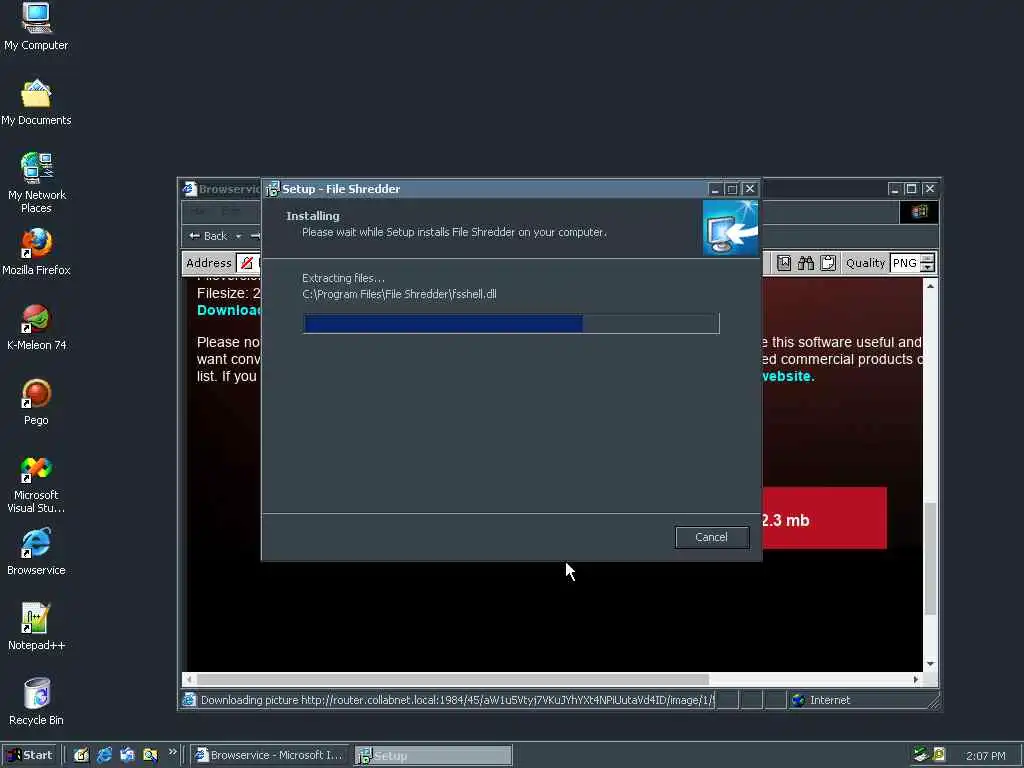Click the website link in page text

(788, 376)
